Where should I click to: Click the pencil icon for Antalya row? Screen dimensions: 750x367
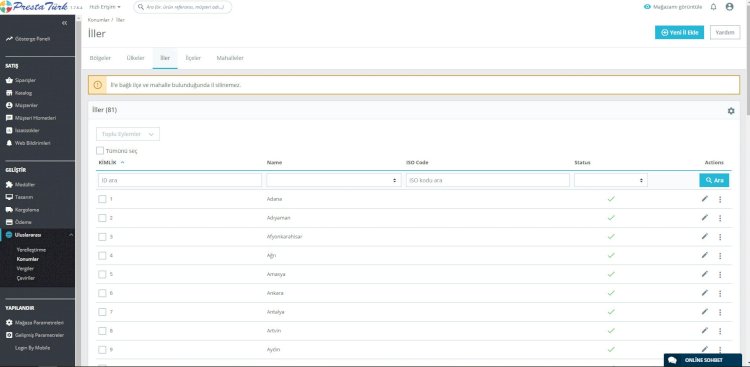tap(705, 312)
